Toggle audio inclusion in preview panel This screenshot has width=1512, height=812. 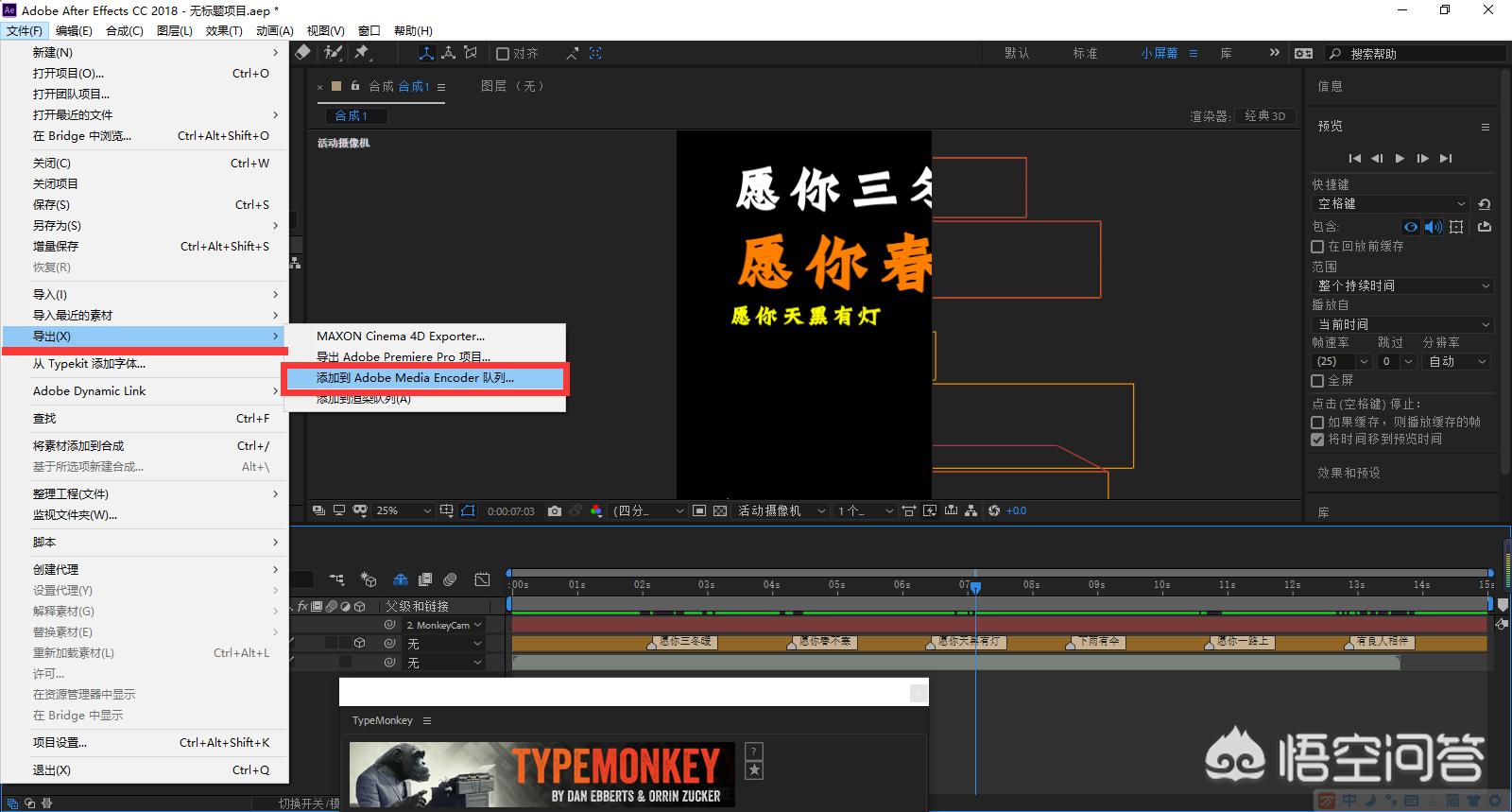click(1434, 227)
